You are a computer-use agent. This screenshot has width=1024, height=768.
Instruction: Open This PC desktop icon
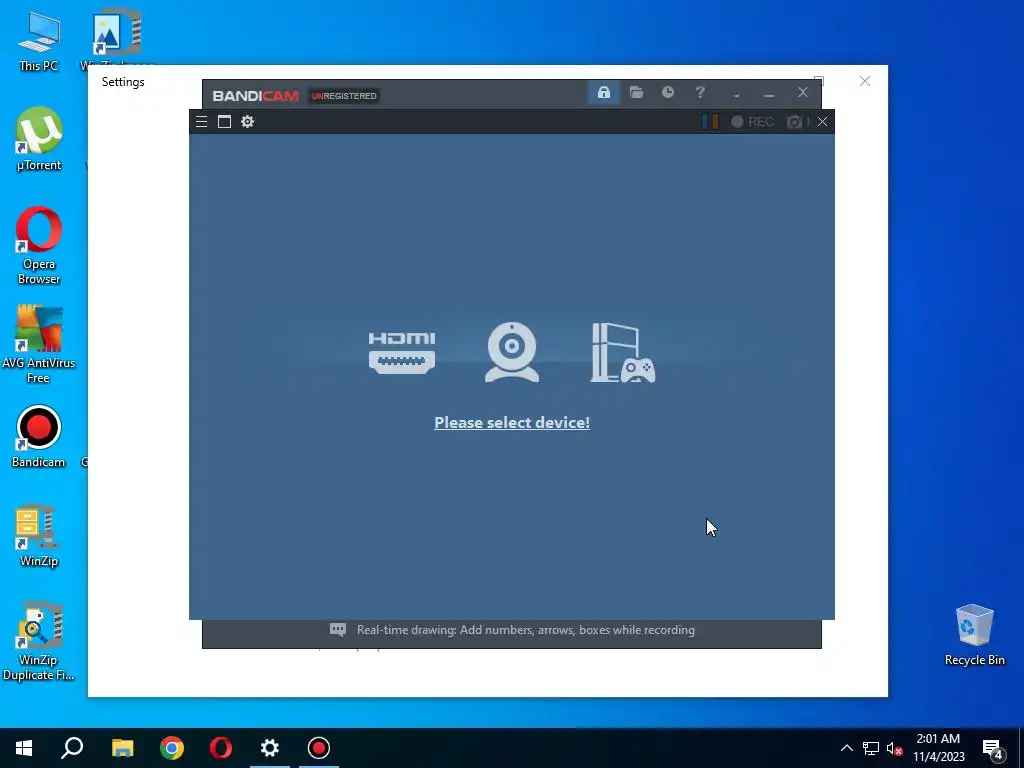tap(39, 42)
